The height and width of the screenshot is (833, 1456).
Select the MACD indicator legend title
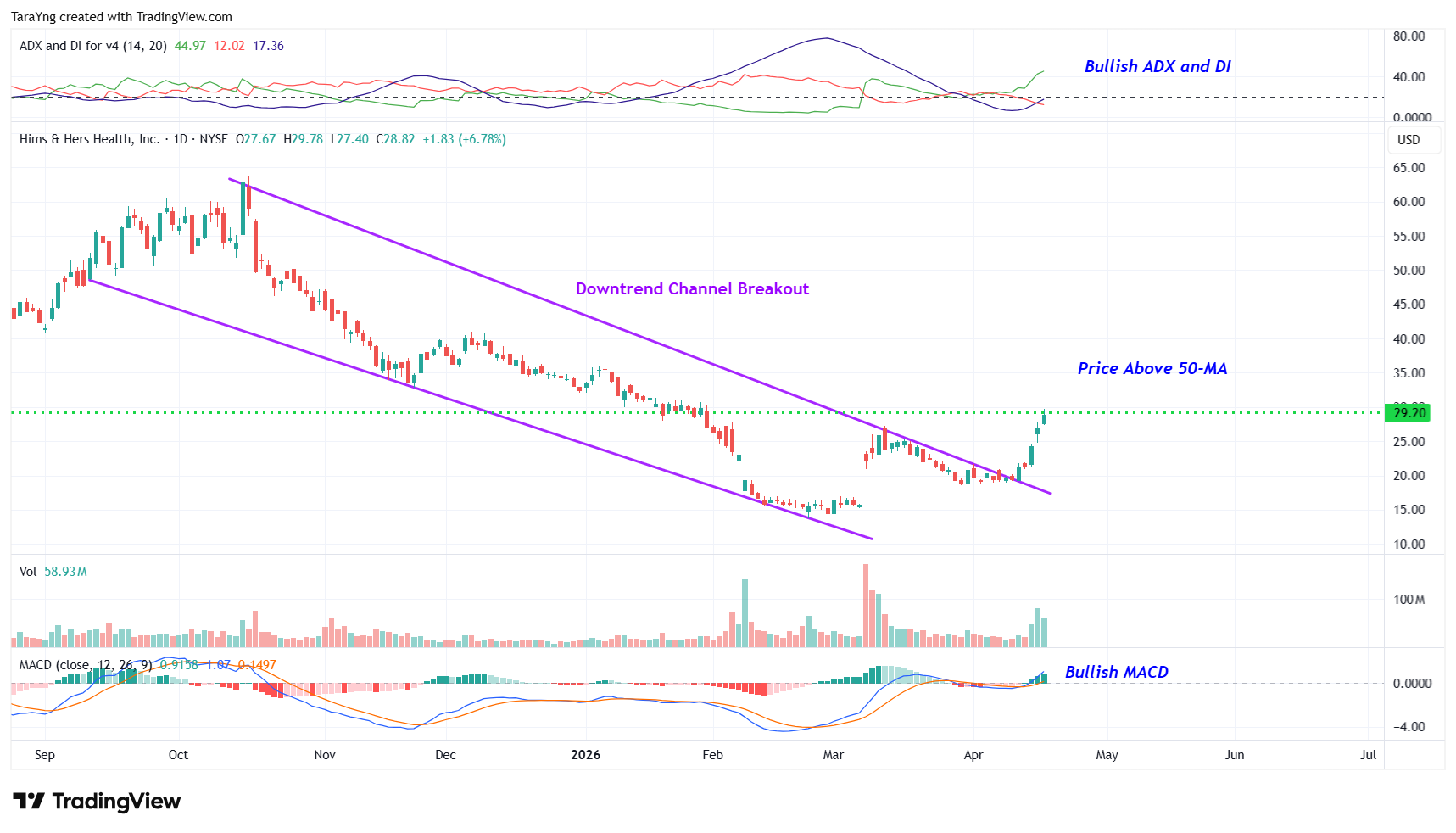tap(85, 665)
